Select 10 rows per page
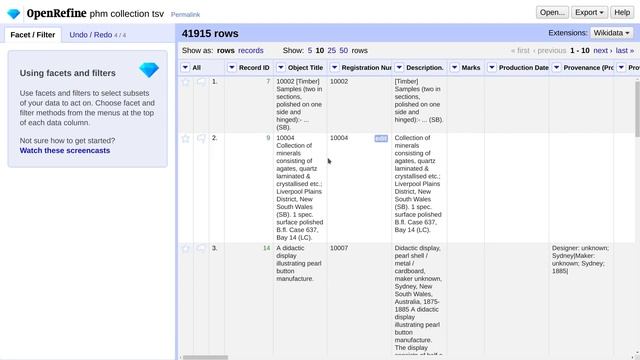Viewport: 640px width, 360px height. tap(320, 51)
